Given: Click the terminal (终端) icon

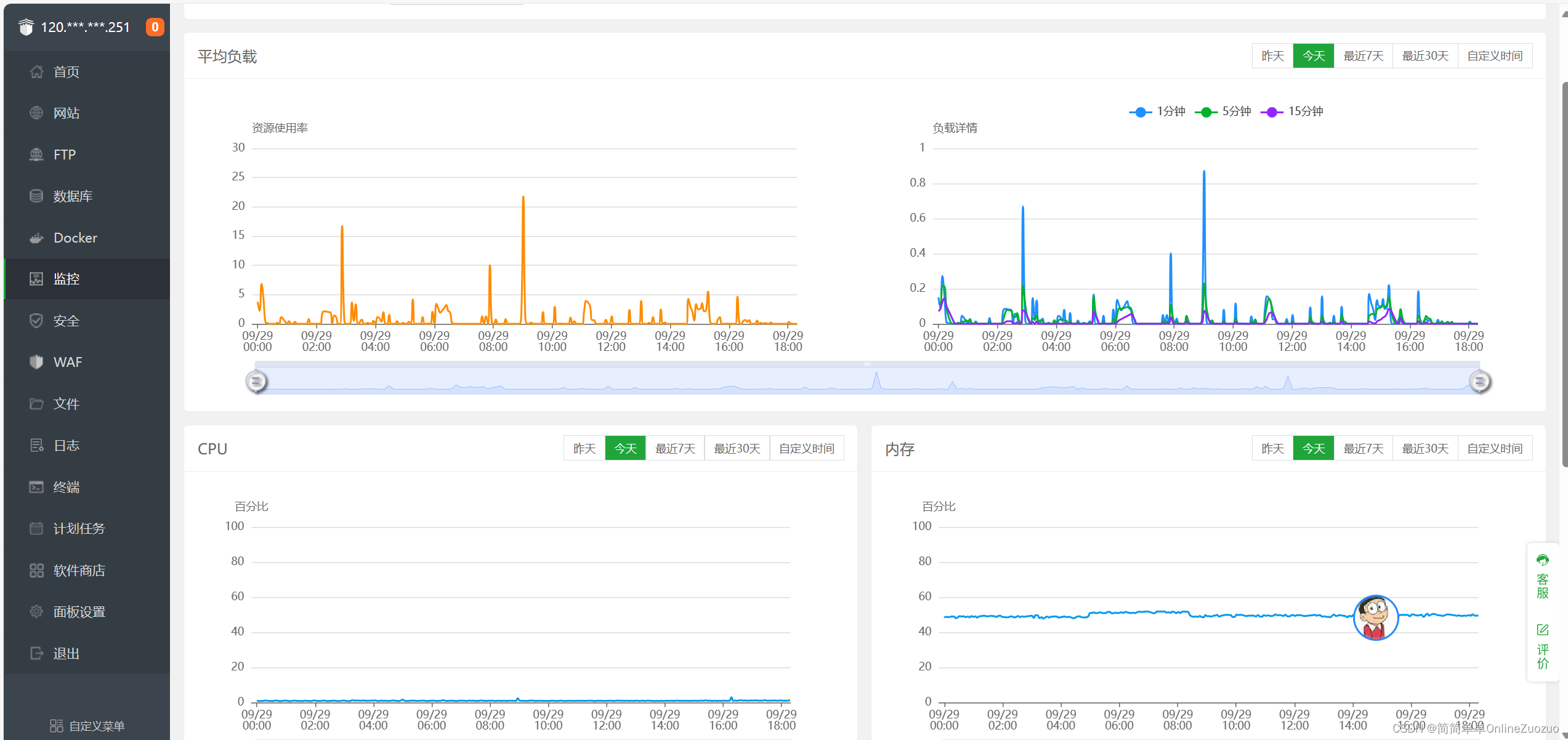Looking at the screenshot, I should pyautogui.click(x=36, y=487).
